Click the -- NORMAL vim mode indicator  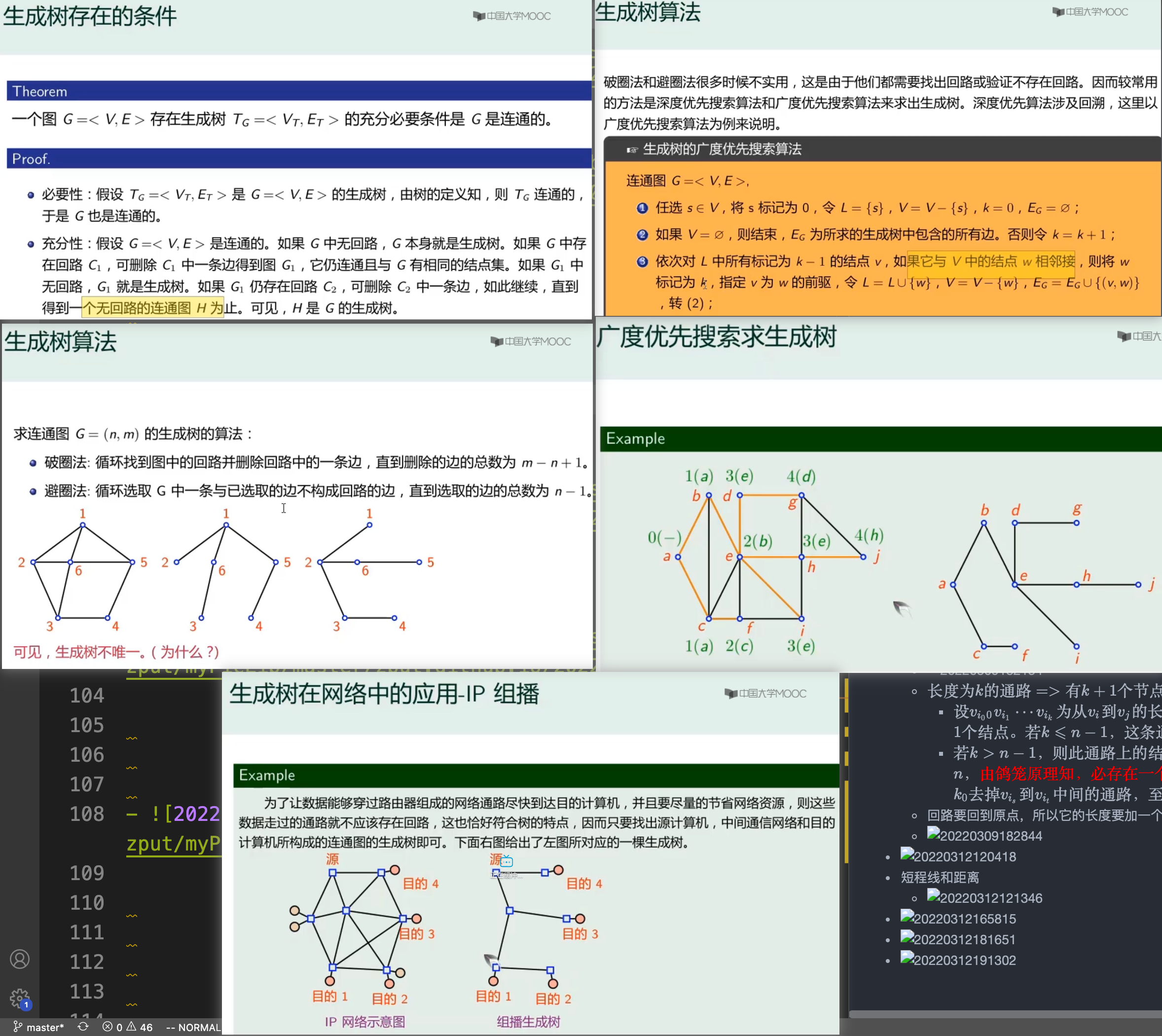[x=193, y=1027]
